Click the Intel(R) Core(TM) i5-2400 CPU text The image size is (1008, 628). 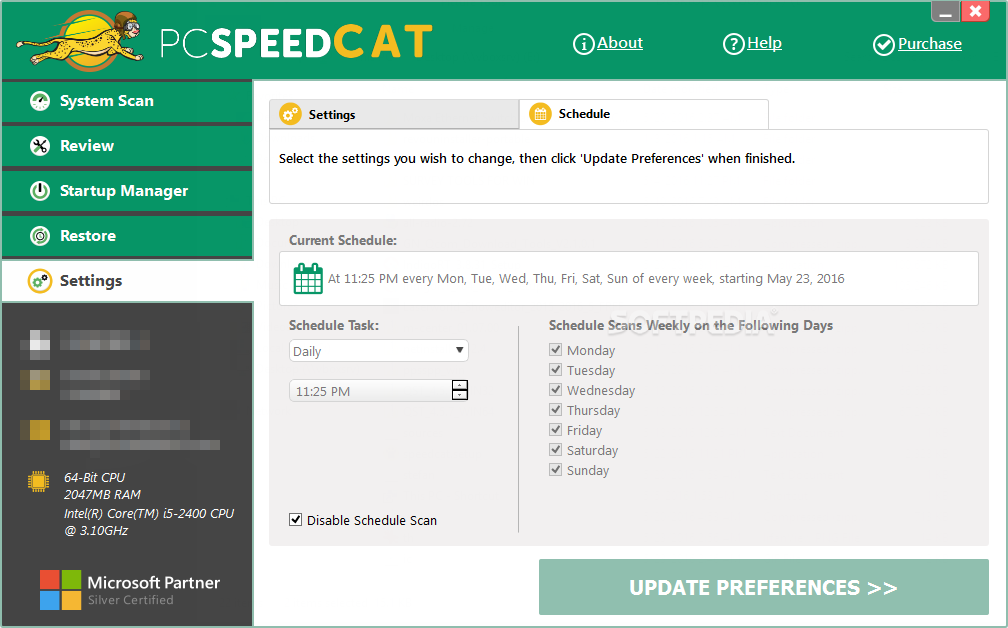click(x=149, y=514)
